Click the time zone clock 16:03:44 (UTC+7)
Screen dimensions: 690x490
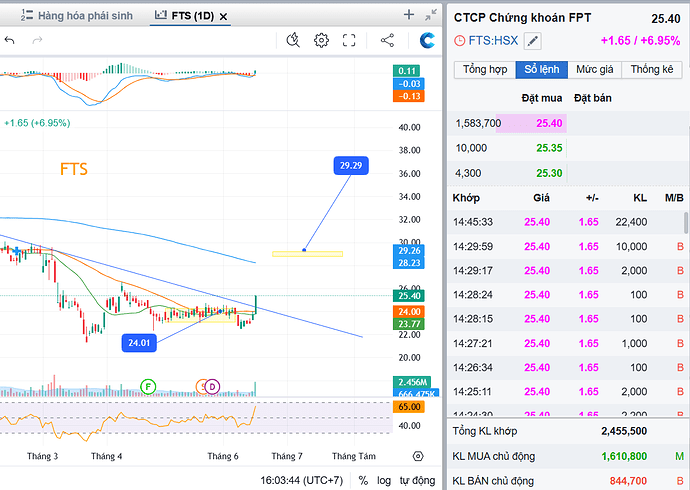[x=301, y=480]
